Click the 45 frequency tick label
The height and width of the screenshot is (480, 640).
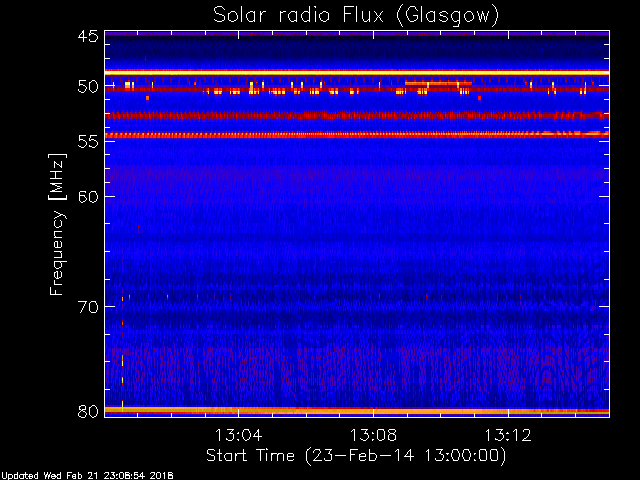88,36
